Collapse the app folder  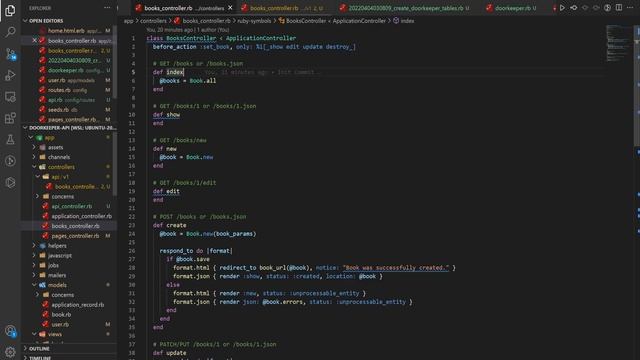(31, 138)
